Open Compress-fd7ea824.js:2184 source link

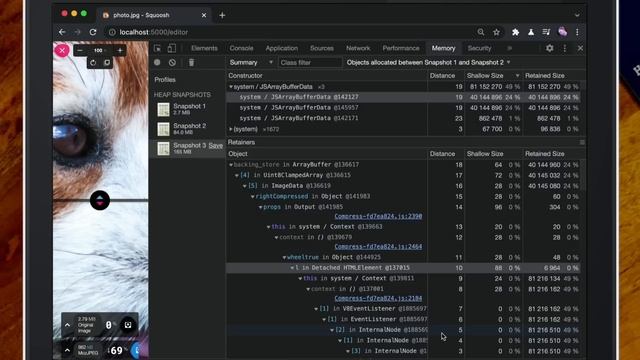pos(378,298)
